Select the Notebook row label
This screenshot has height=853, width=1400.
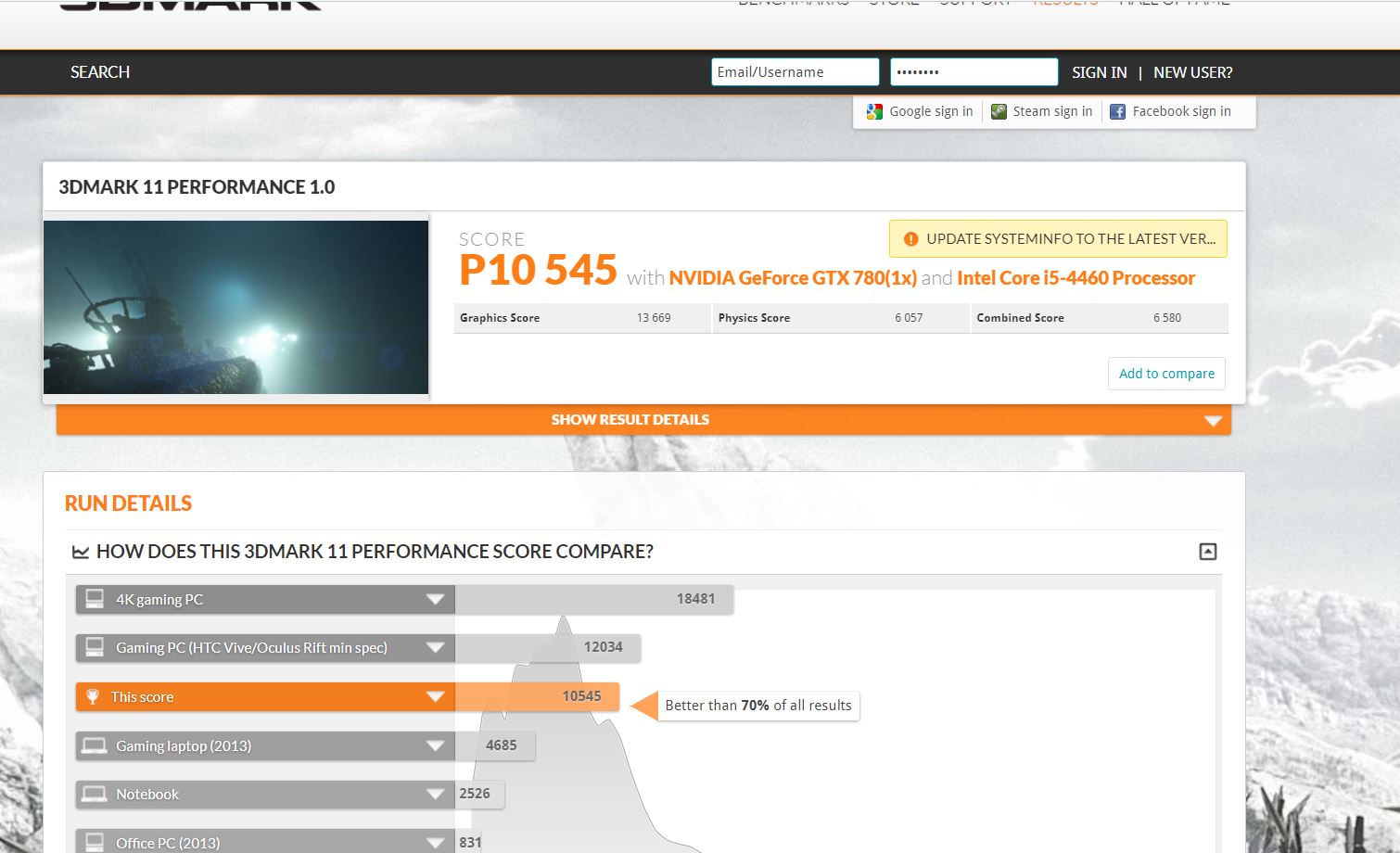[x=147, y=795]
